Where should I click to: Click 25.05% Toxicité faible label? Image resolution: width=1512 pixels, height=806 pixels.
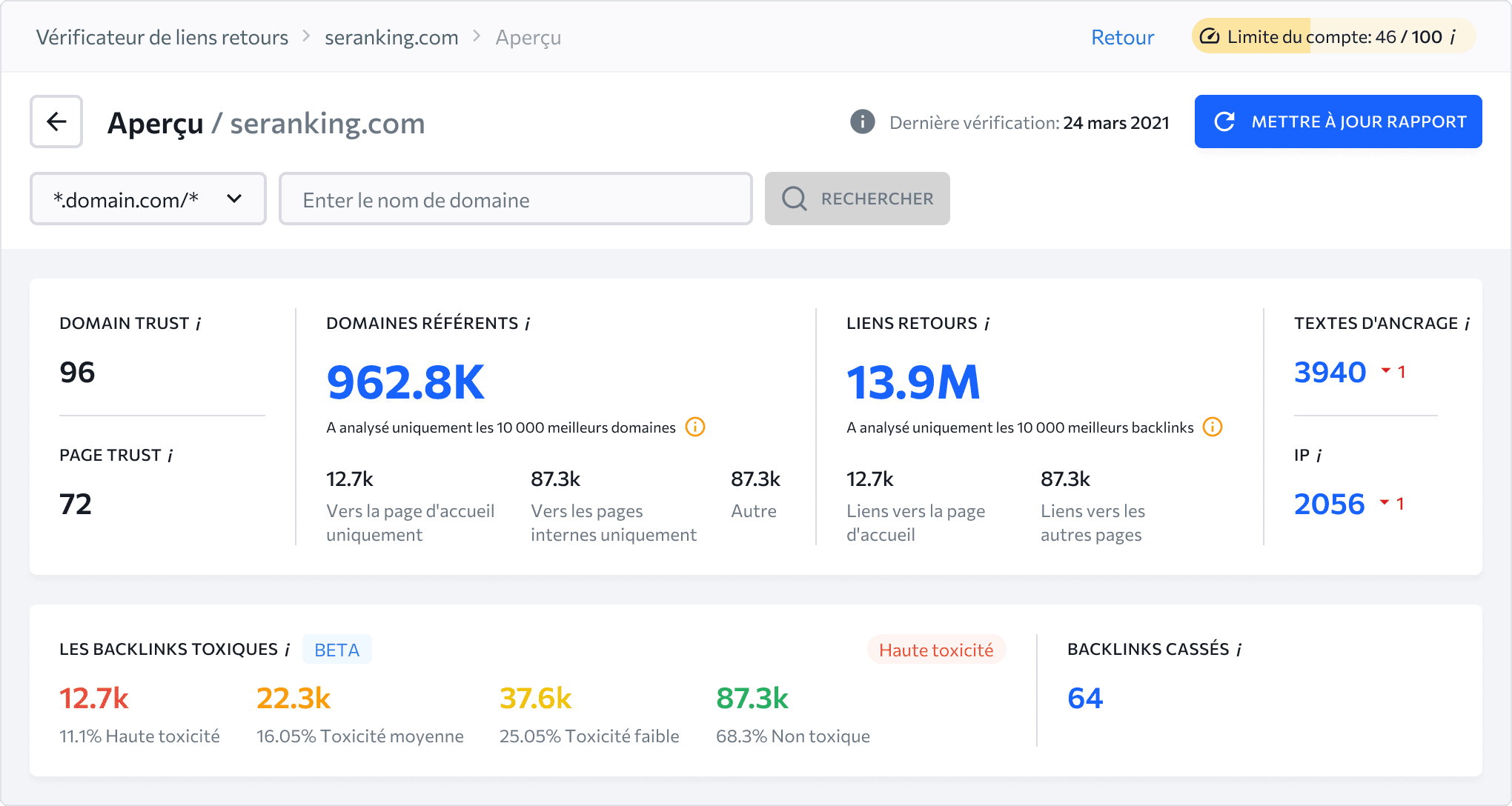(589, 736)
